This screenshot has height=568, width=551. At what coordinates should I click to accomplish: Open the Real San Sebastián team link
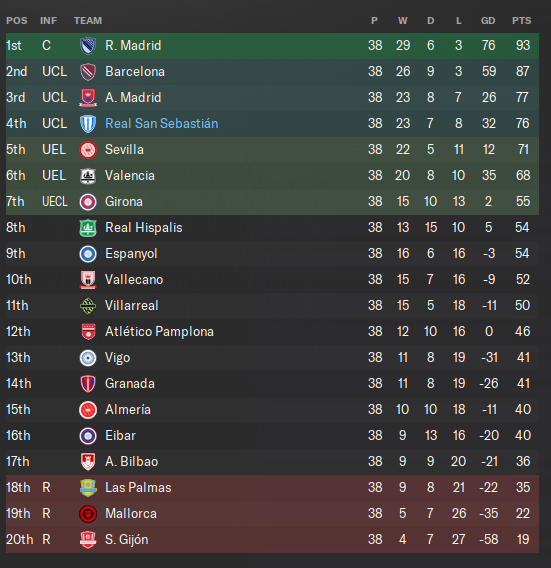pos(162,124)
